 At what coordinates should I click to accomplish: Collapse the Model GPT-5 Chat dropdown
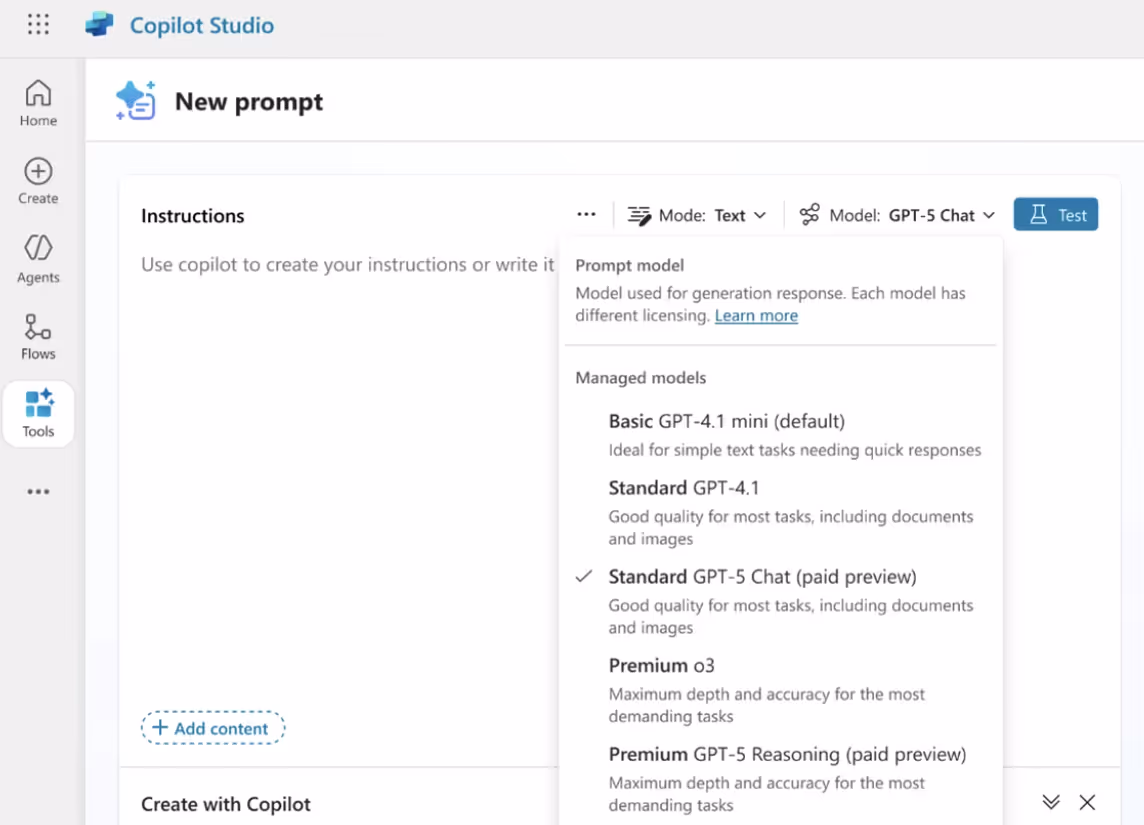coord(897,215)
